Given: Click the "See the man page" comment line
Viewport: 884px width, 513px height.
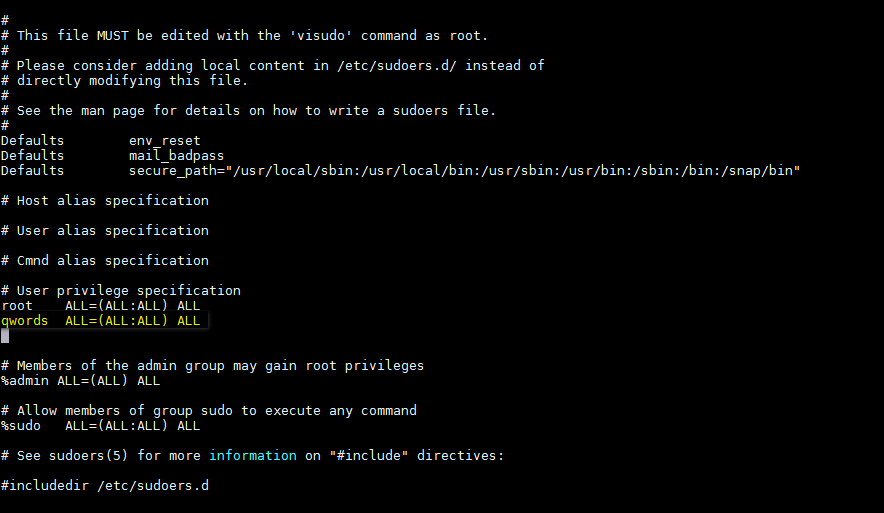Looking at the screenshot, I should [x=256, y=111].
